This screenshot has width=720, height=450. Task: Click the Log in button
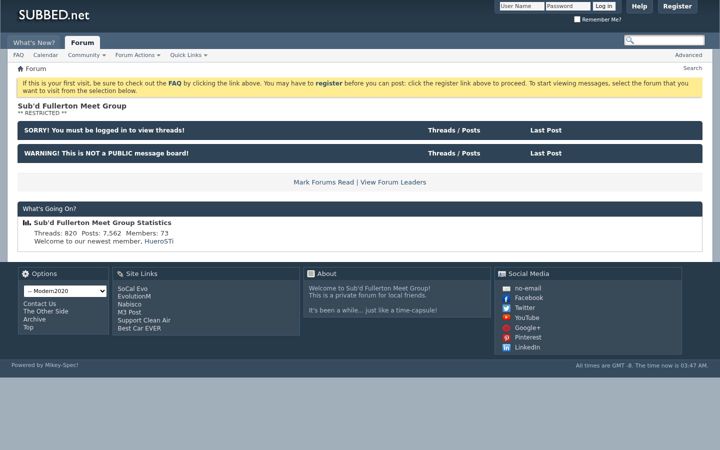(x=604, y=6)
